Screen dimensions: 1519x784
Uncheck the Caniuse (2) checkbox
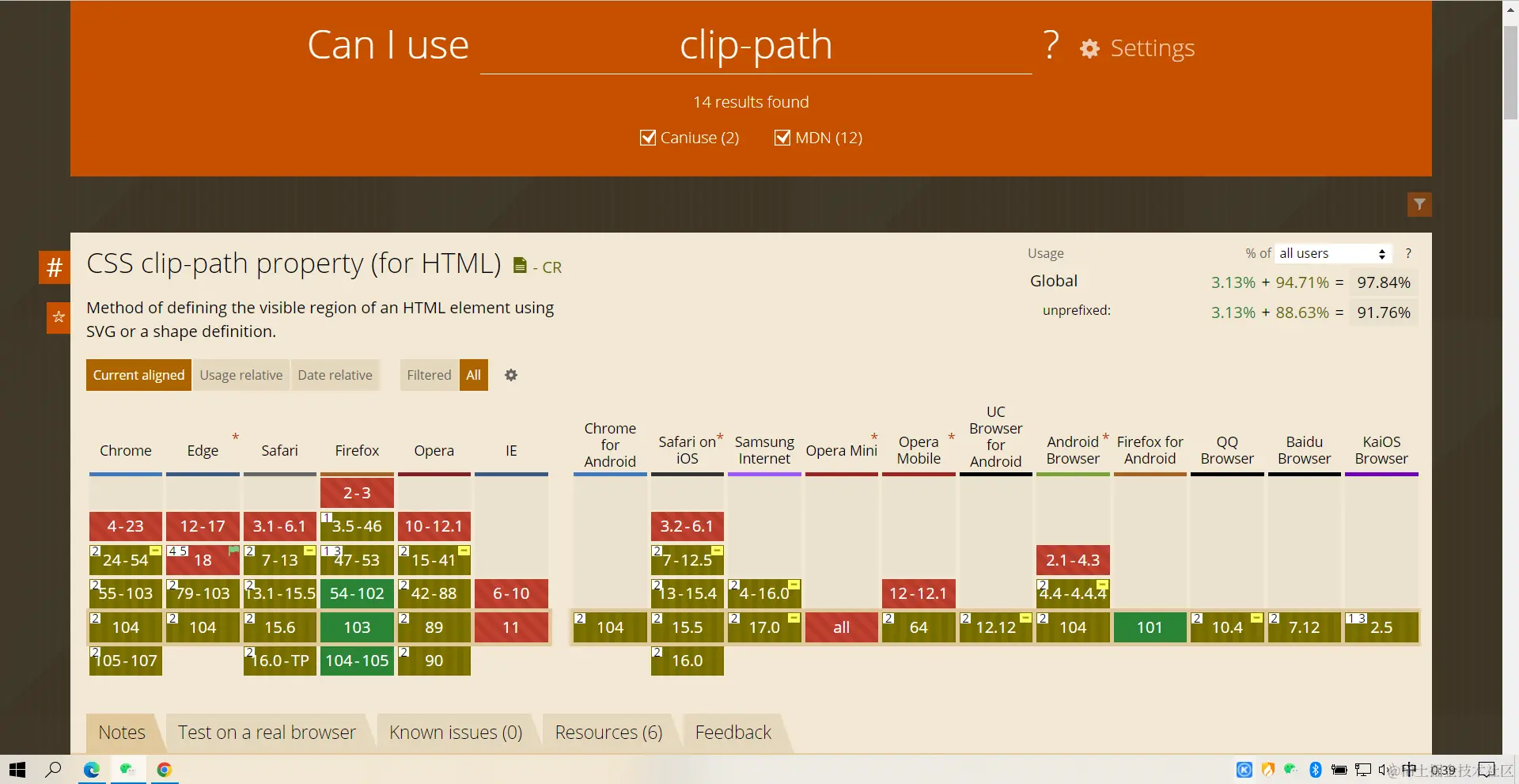tap(648, 138)
